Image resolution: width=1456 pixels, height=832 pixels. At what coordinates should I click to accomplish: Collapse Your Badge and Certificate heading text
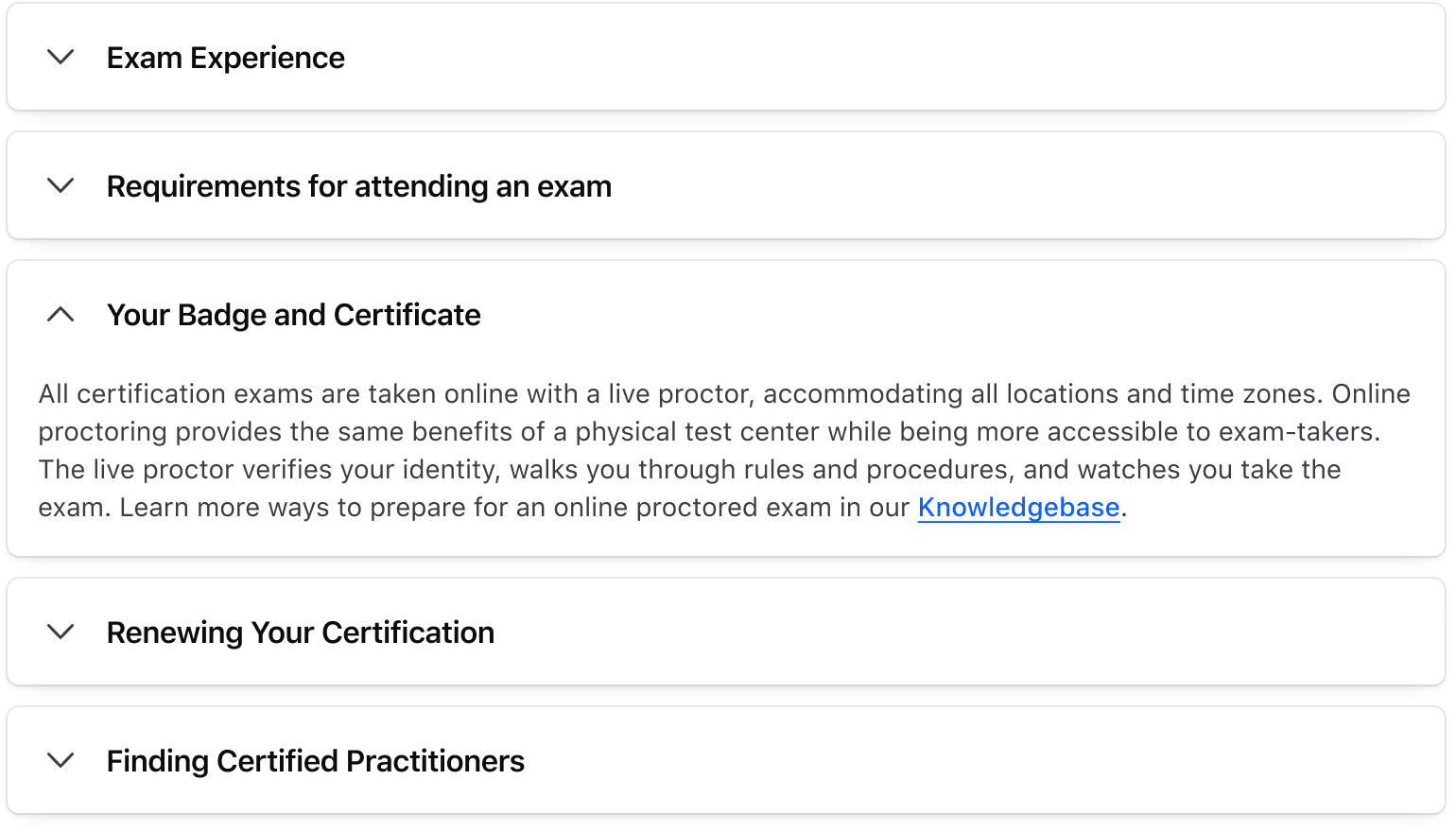coord(294,315)
